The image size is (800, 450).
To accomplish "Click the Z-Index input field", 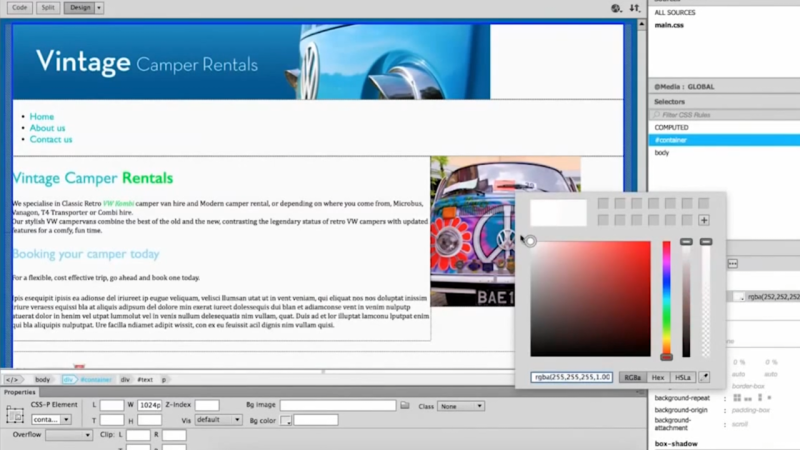I will 207,405.
